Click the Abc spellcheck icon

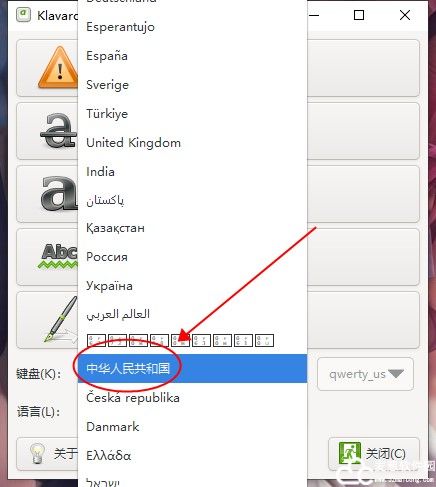(x=58, y=256)
